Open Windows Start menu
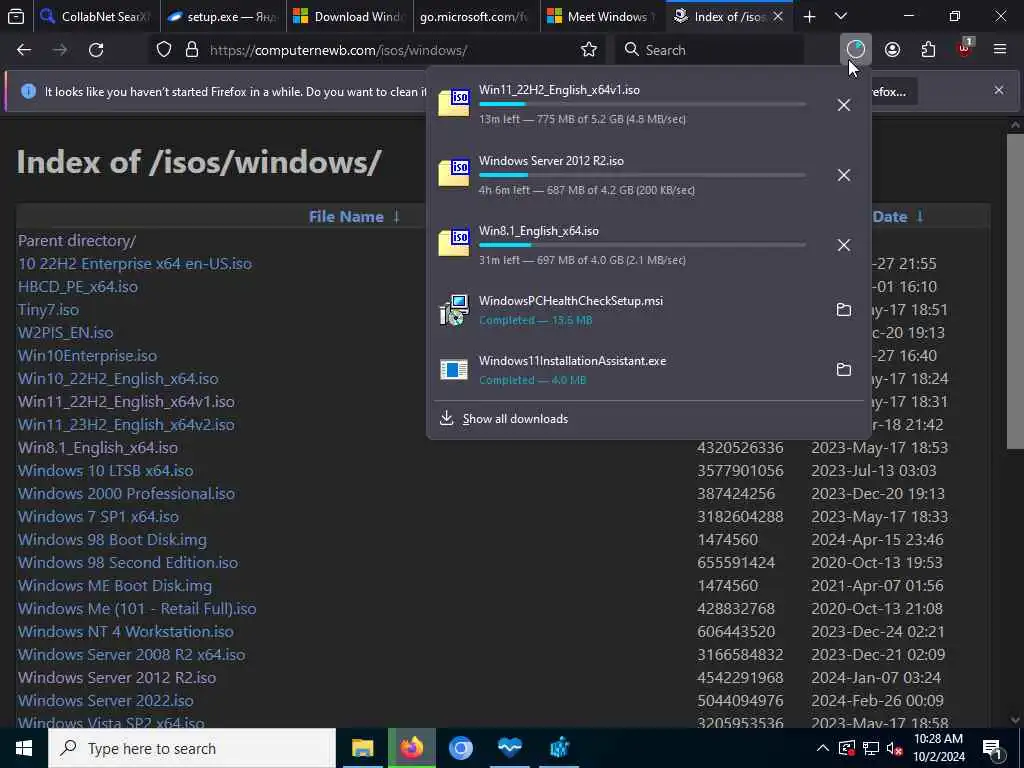Viewport: 1024px width, 768px height. coord(24,748)
